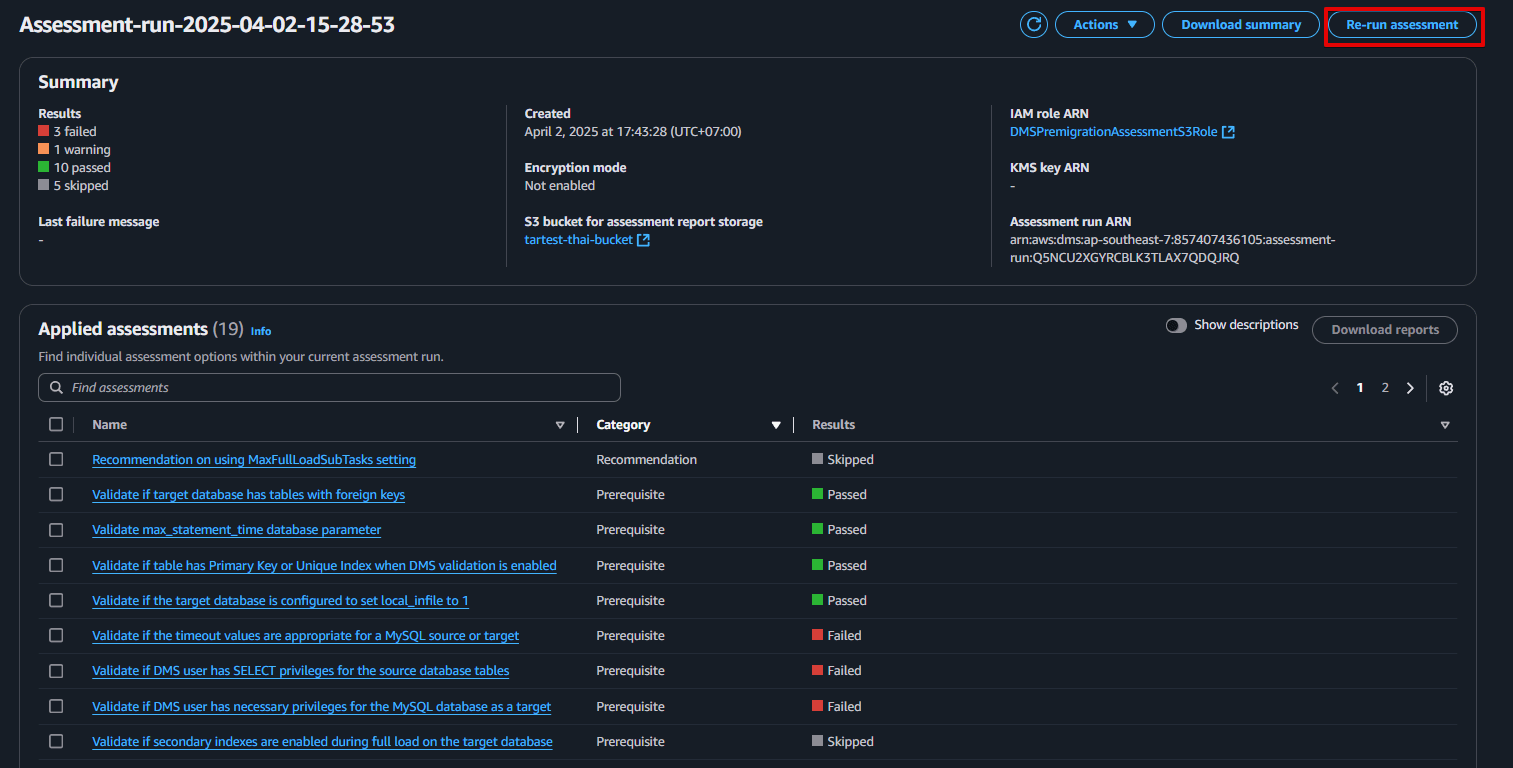Open Validate DMS user necessary privileges MySQL target
The image size is (1513, 768).
pos(321,707)
